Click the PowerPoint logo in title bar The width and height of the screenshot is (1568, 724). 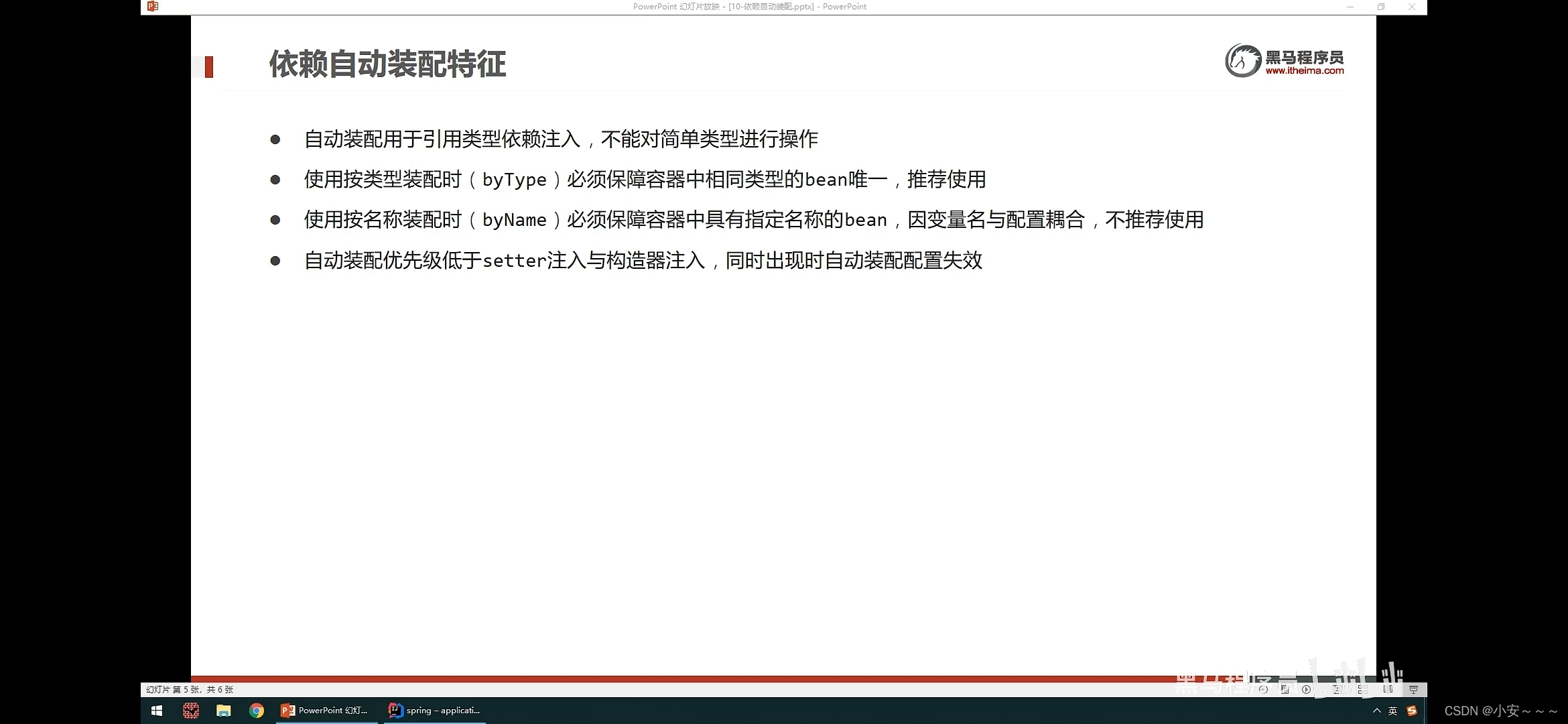click(x=153, y=6)
